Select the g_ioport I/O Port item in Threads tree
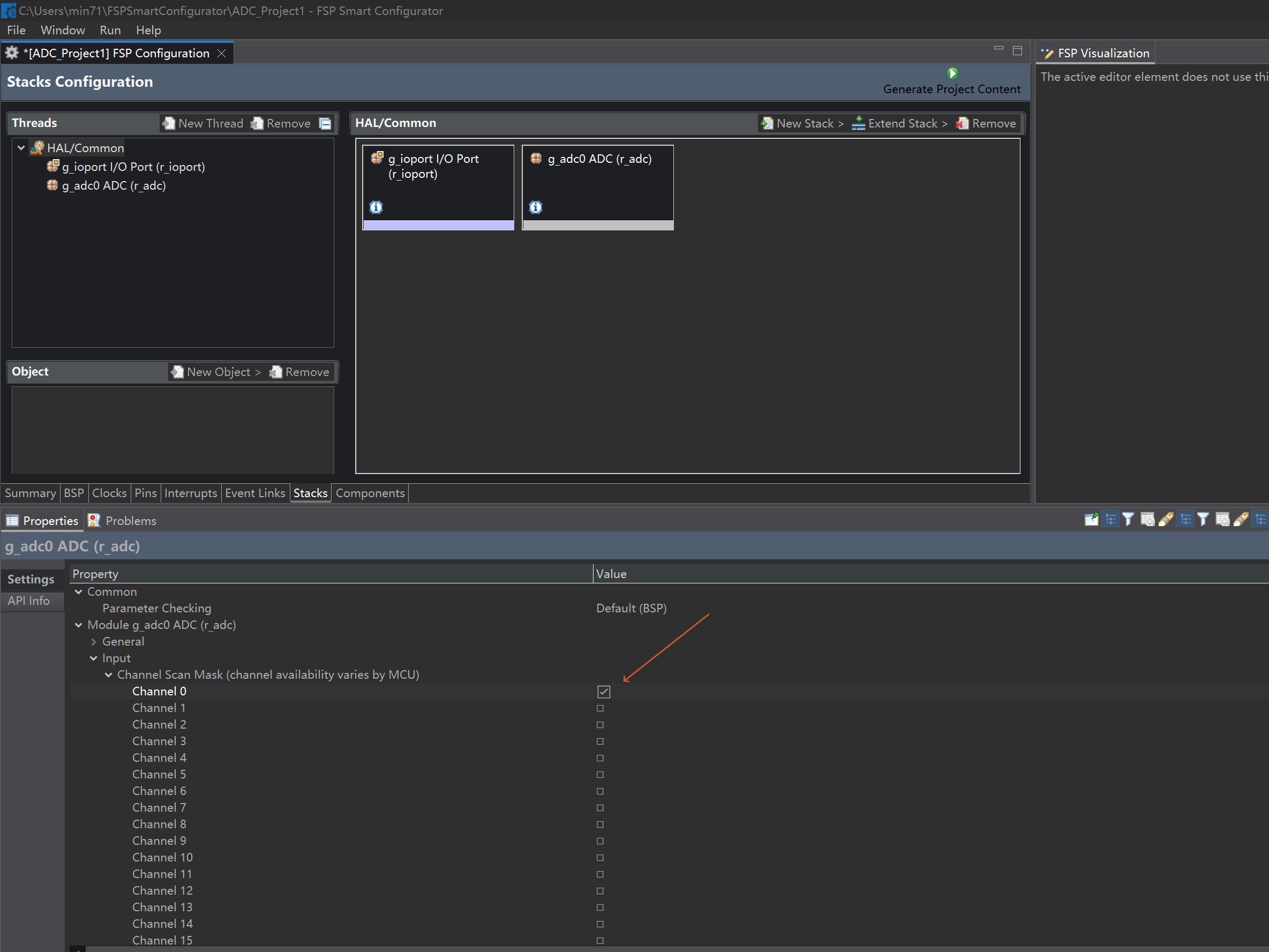 126,167
